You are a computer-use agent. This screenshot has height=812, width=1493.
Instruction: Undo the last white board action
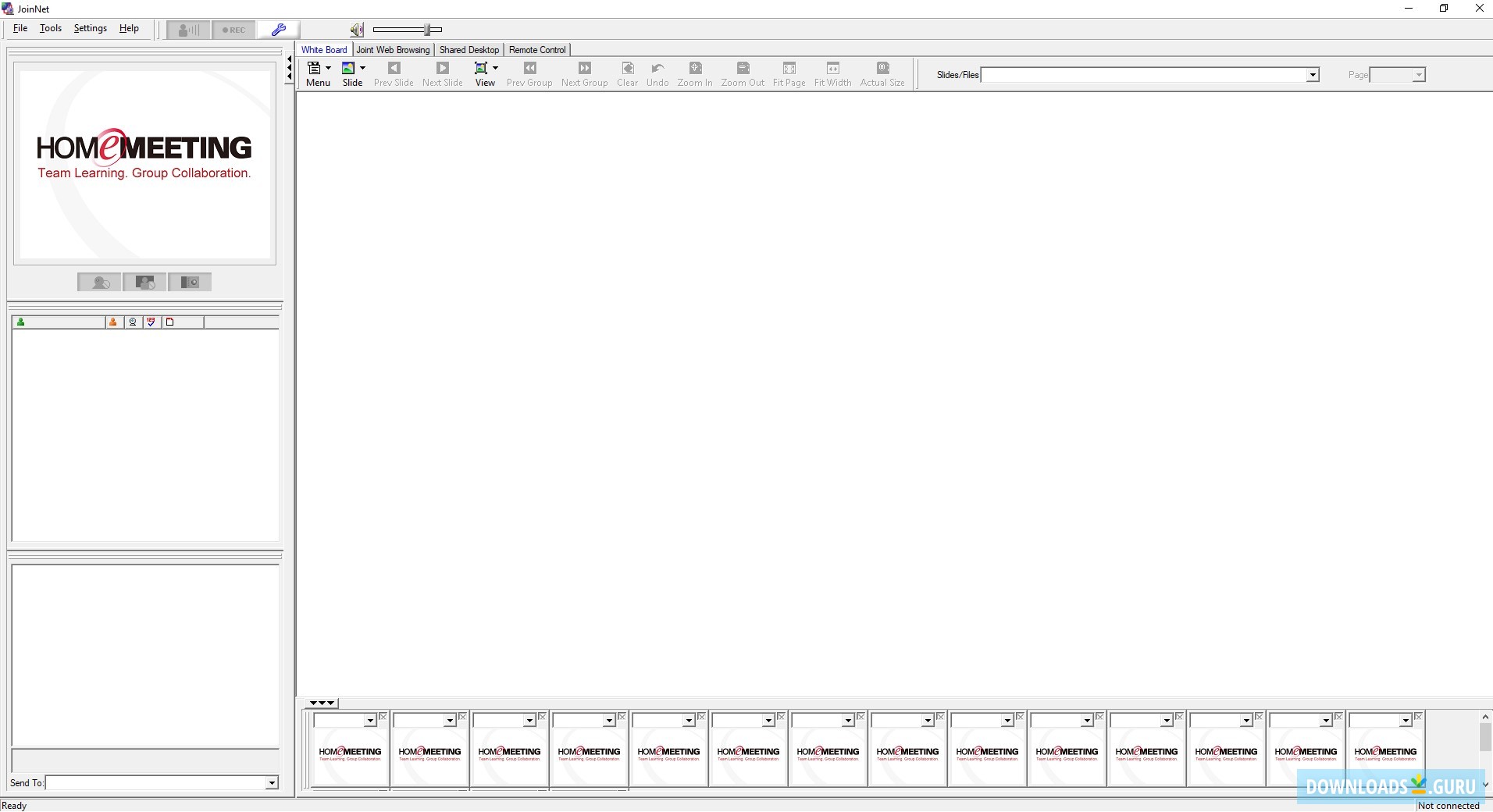pos(657,74)
